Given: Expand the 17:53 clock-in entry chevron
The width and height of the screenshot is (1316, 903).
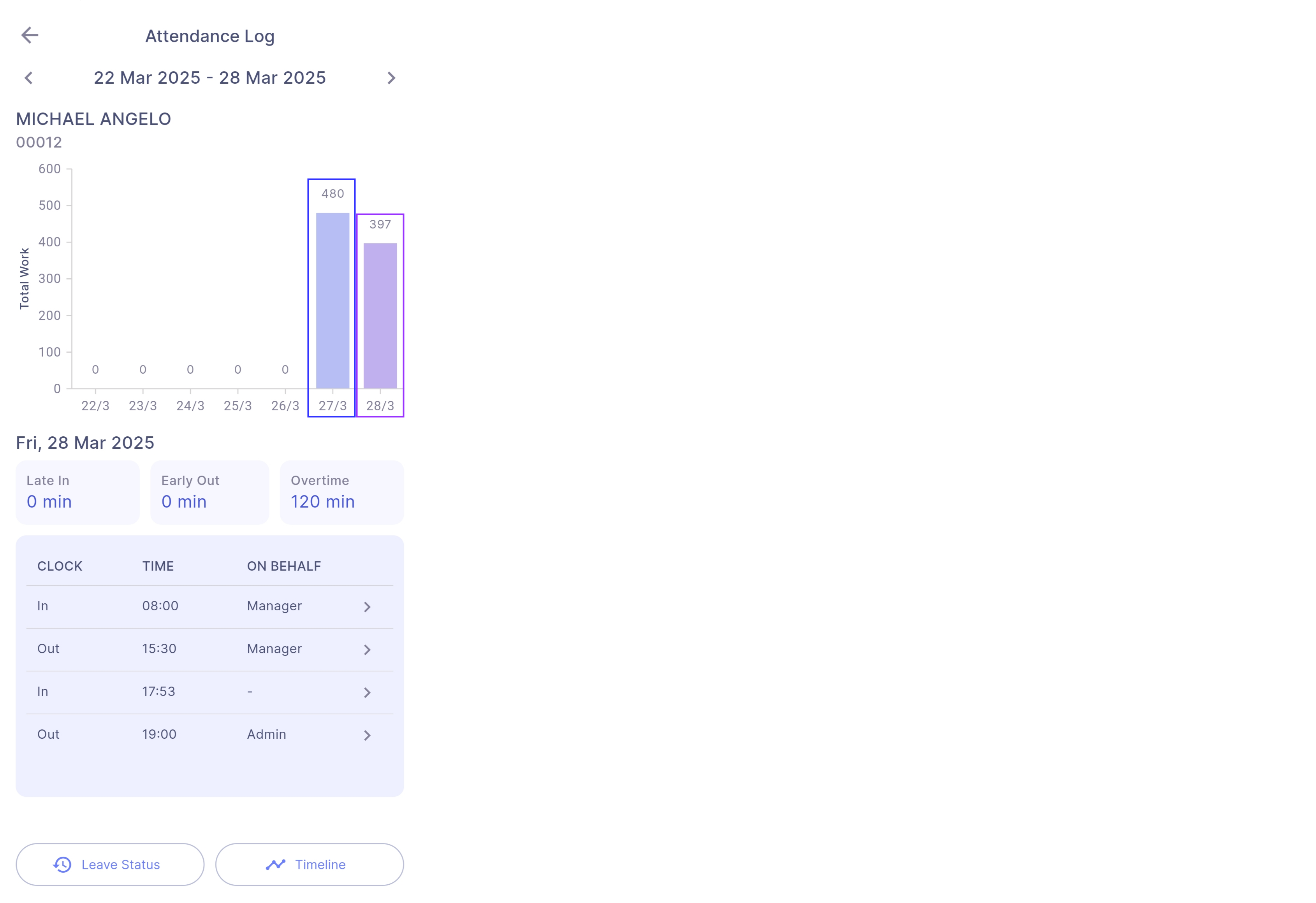Looking at the screenshot, I should tap(367, 692).
